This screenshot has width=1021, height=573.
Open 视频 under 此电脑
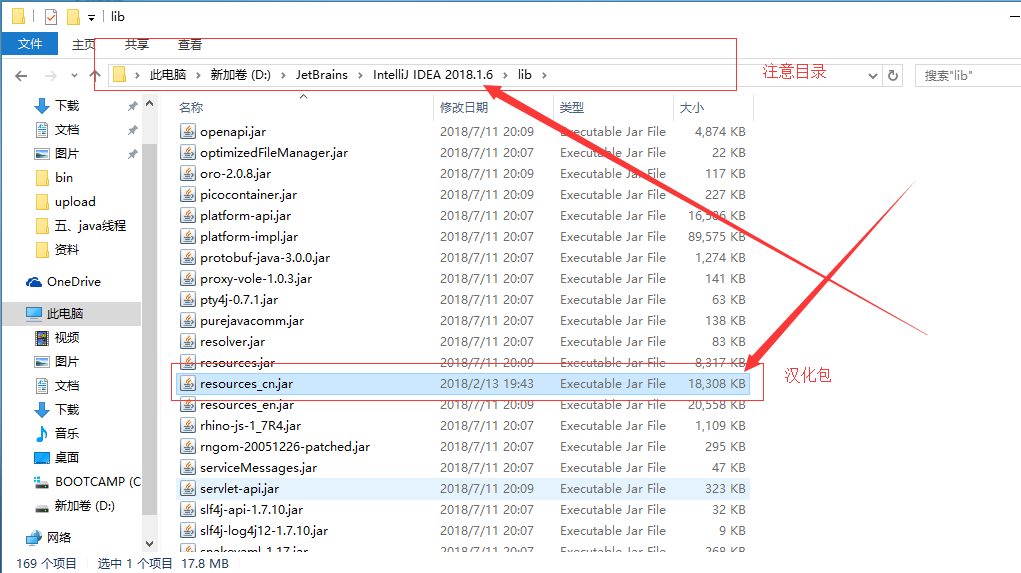[66, 338]
